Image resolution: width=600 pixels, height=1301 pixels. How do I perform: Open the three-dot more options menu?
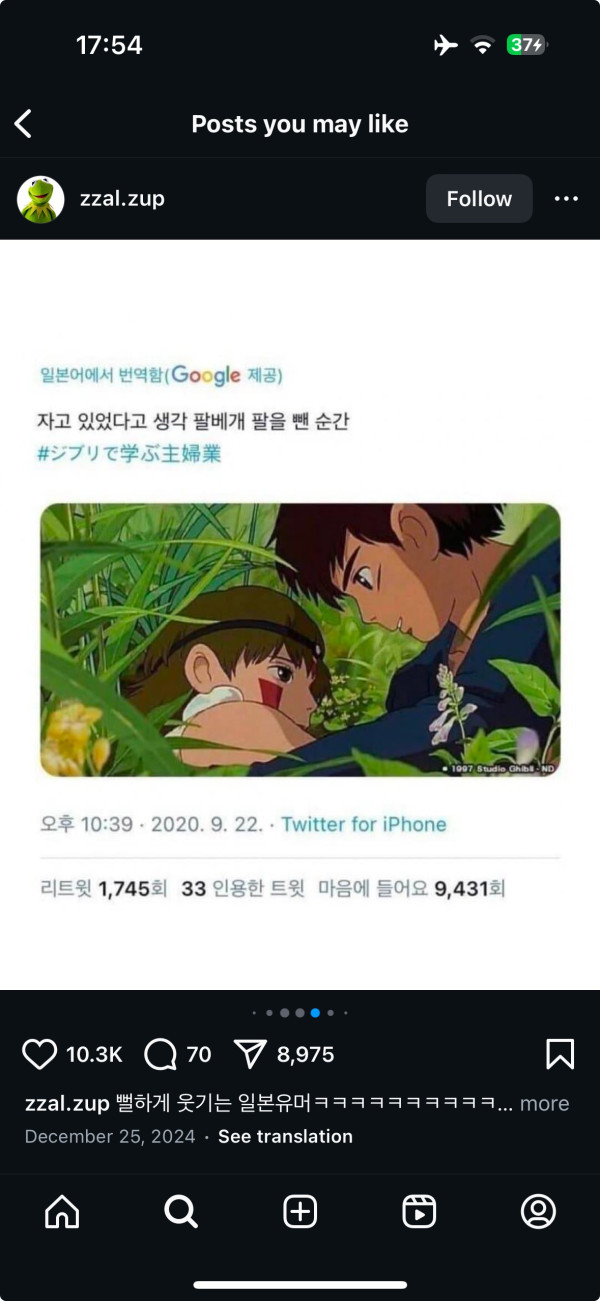tap(566, 199)
